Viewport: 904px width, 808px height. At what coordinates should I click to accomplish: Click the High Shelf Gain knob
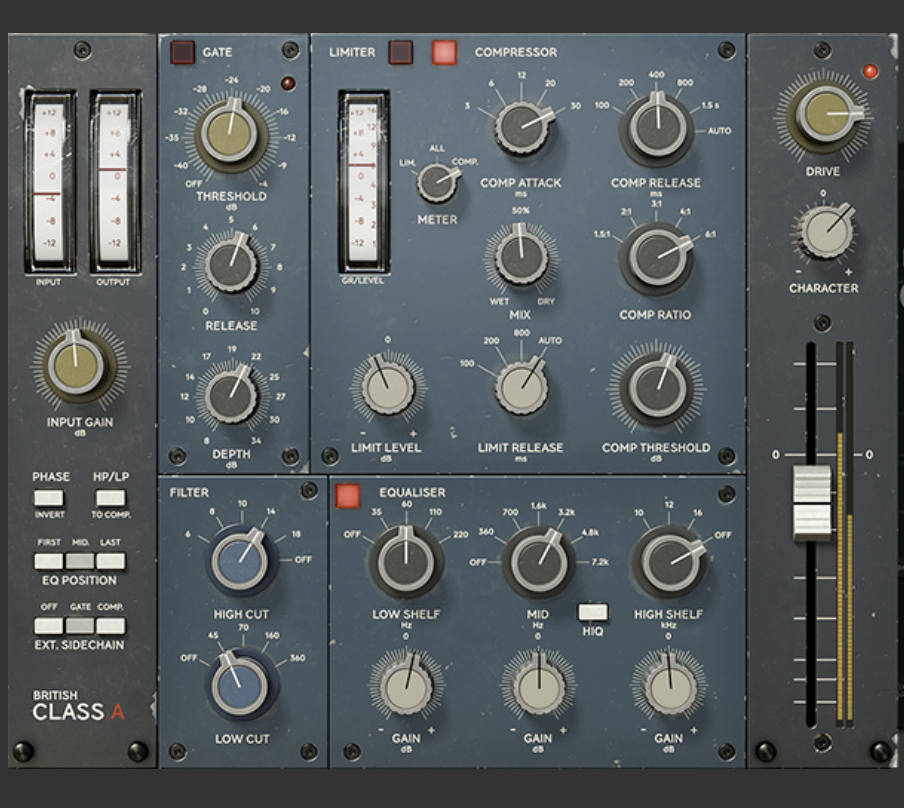[669, 687]
